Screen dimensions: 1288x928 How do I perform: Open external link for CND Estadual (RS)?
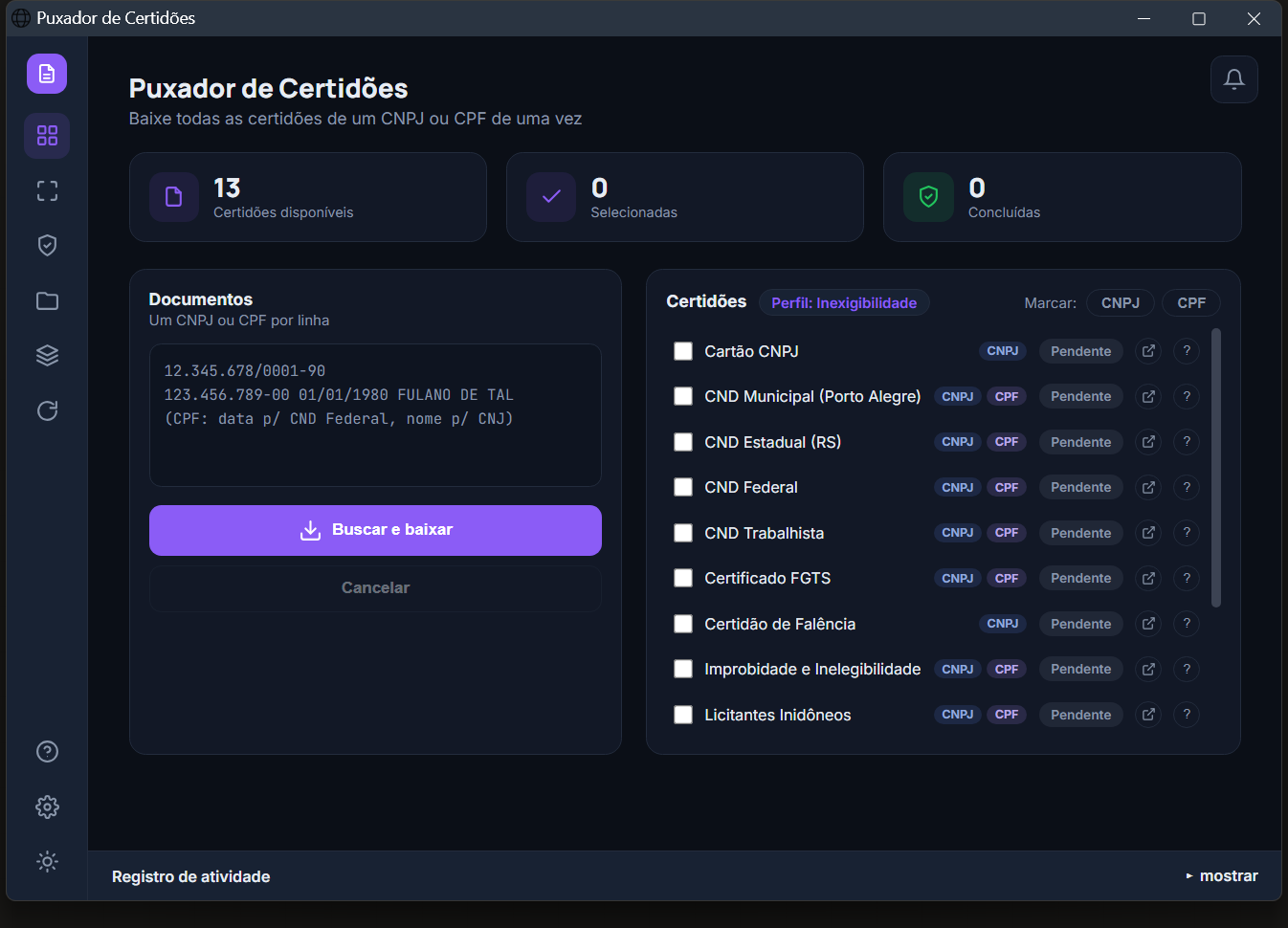coord(1148,442)
